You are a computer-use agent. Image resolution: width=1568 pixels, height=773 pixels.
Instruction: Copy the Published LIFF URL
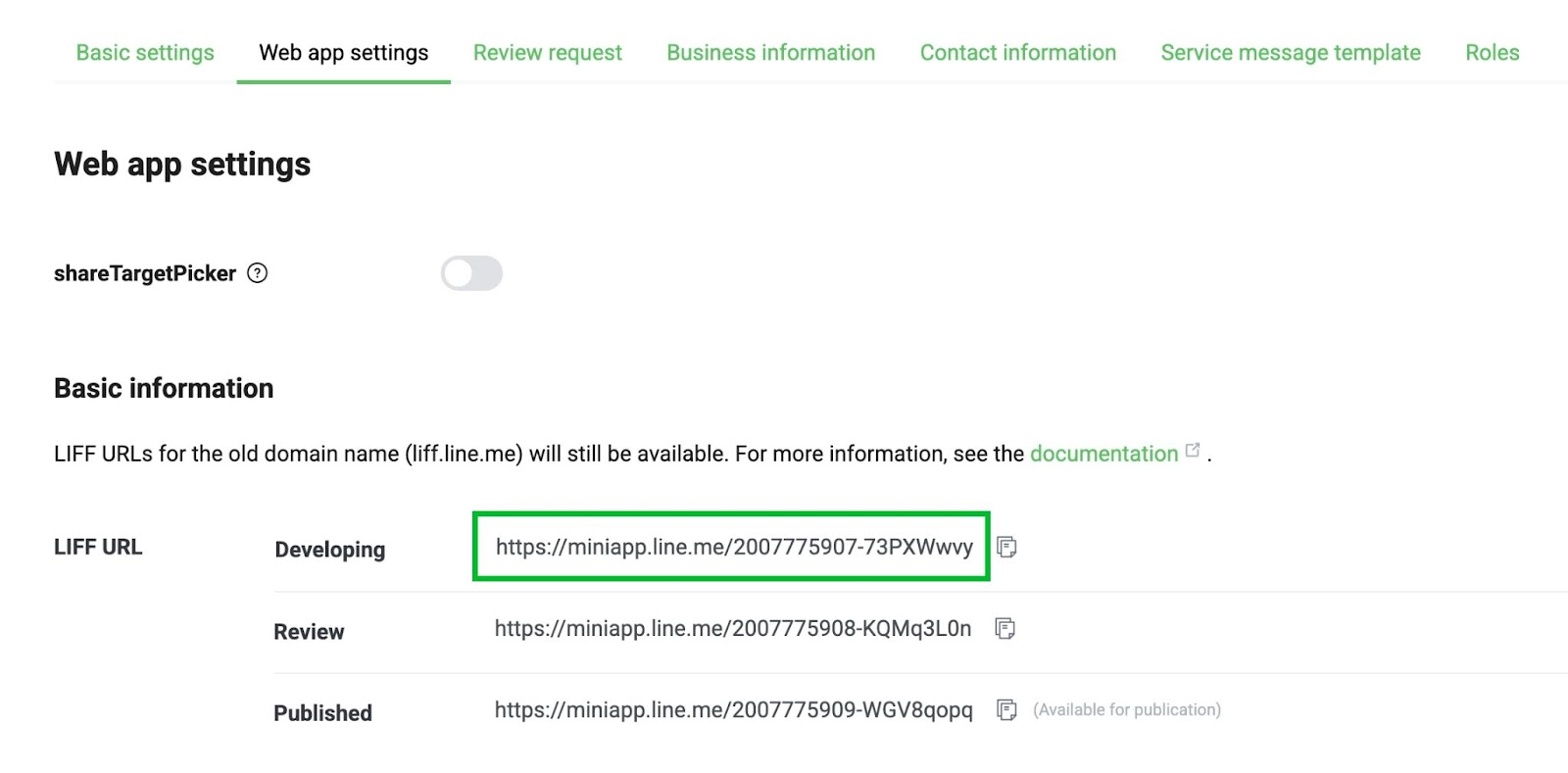[1005, 709]
